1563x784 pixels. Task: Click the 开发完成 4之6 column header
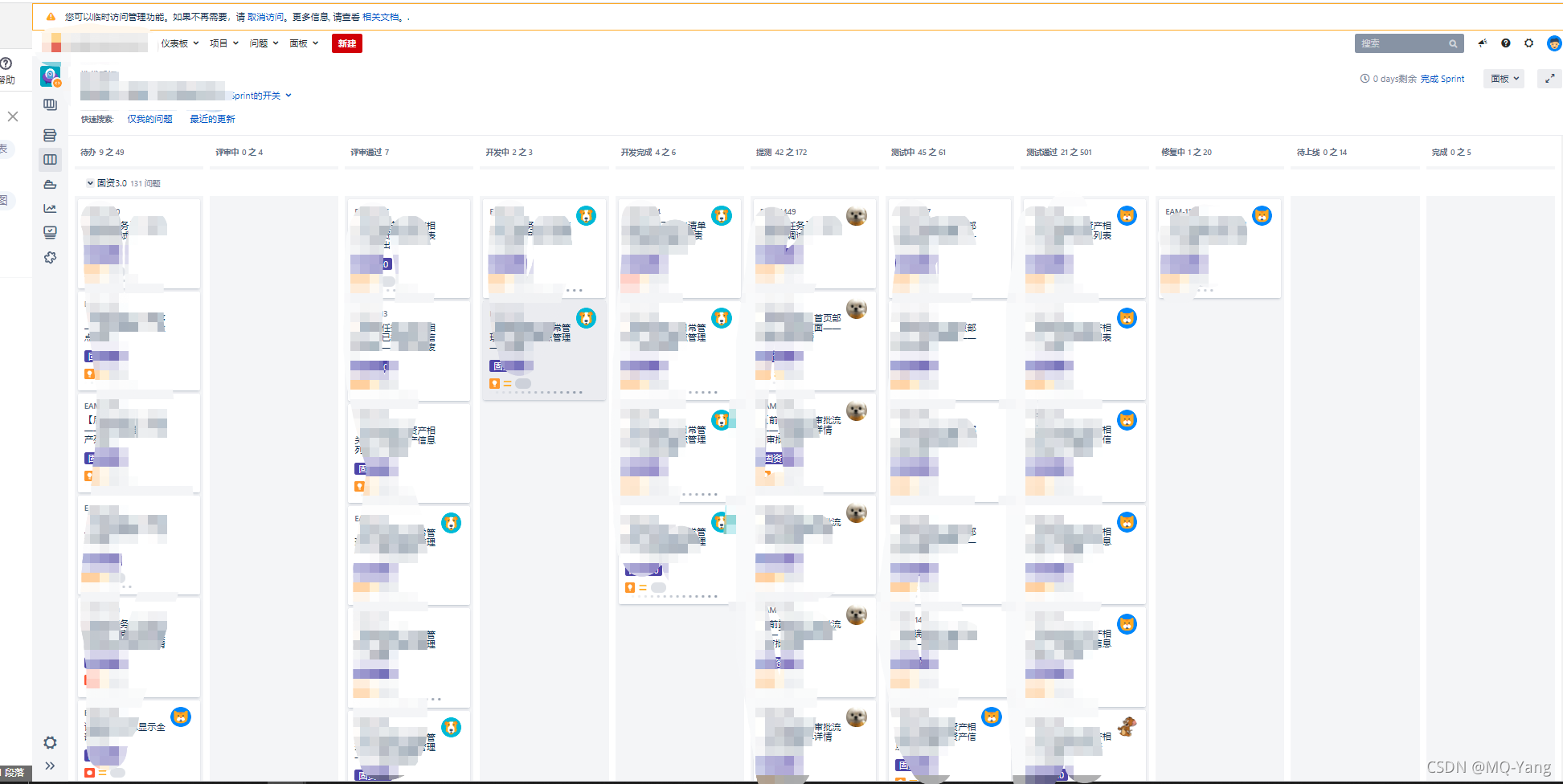point(649,152)
